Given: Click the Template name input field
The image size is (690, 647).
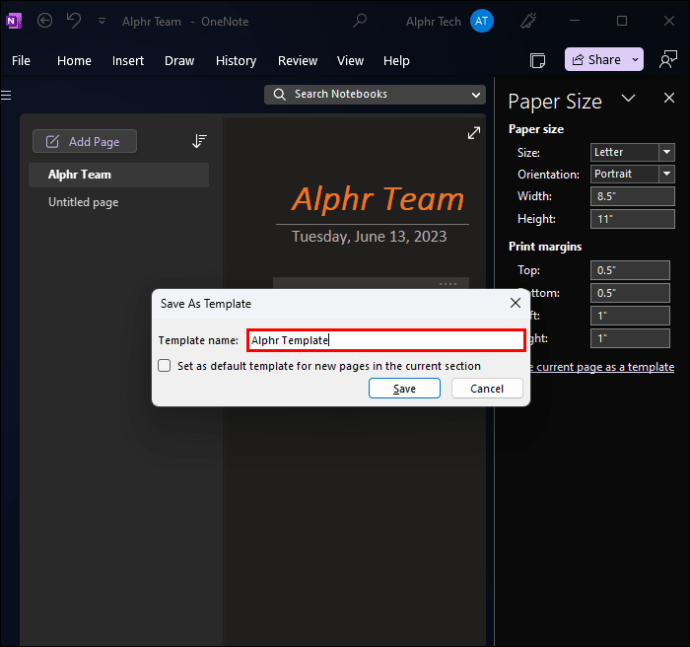Looking at the screenshot, I should [x=386, y=340].
